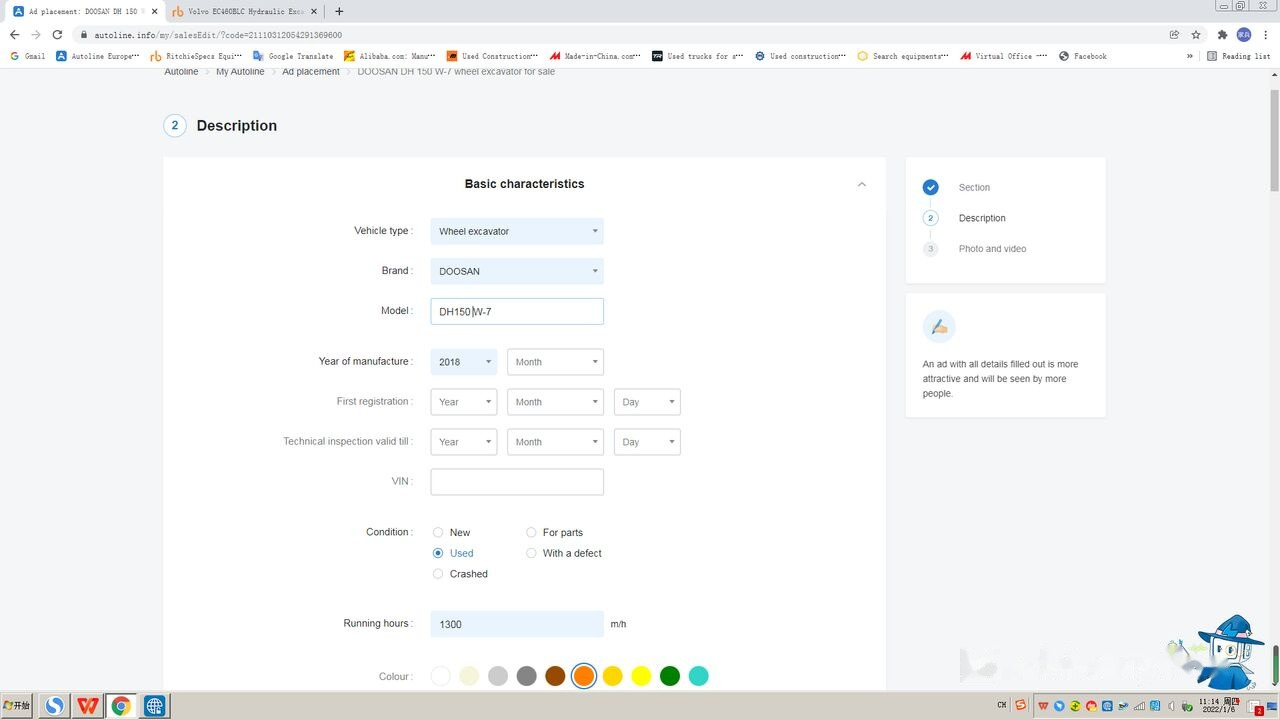Image resolution: width=1280 pixels, height=720 pixels.
Task: Open the Windows Start button
Action: [x=17, y=706]
